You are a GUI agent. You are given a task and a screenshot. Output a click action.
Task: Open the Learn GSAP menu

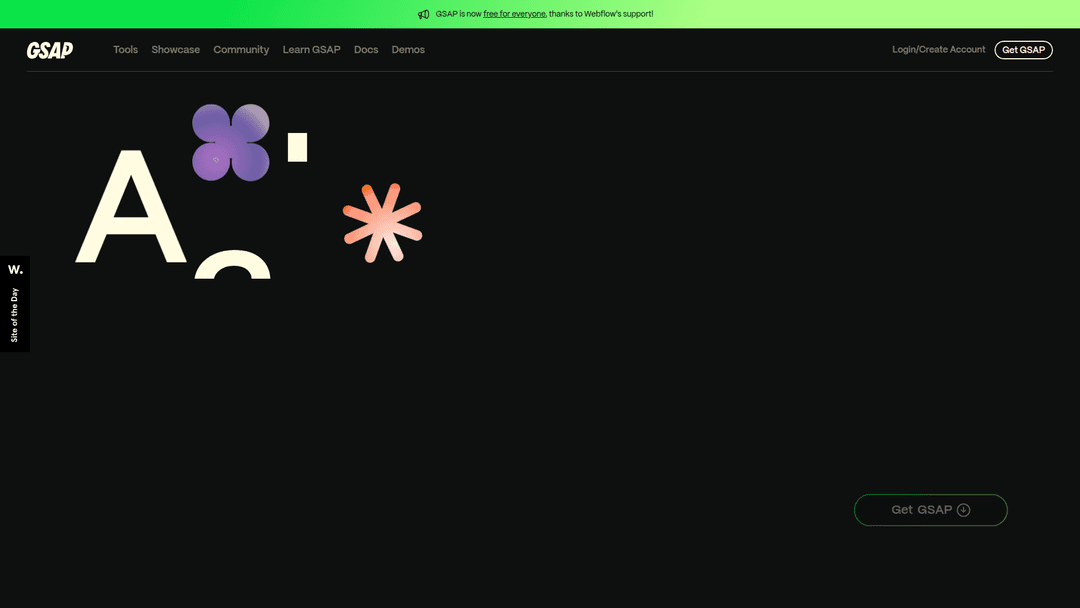click(311, 50)
